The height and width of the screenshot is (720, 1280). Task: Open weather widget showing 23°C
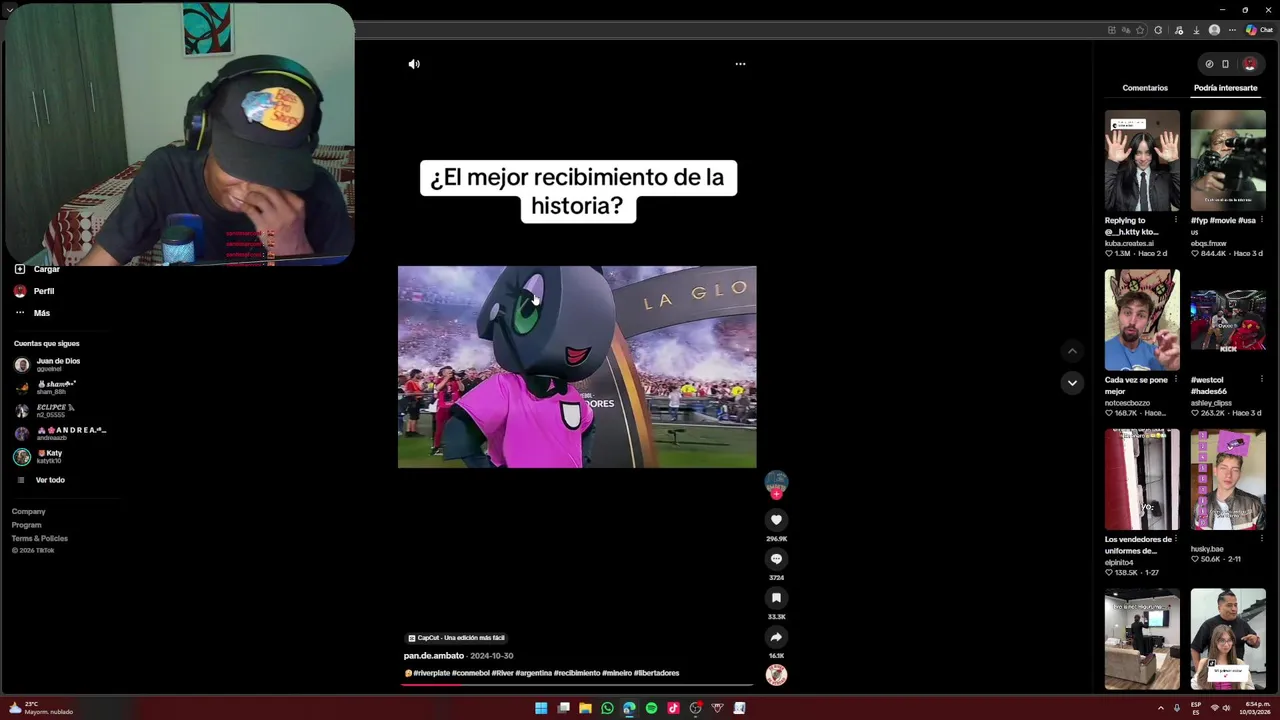click(41, 708)
